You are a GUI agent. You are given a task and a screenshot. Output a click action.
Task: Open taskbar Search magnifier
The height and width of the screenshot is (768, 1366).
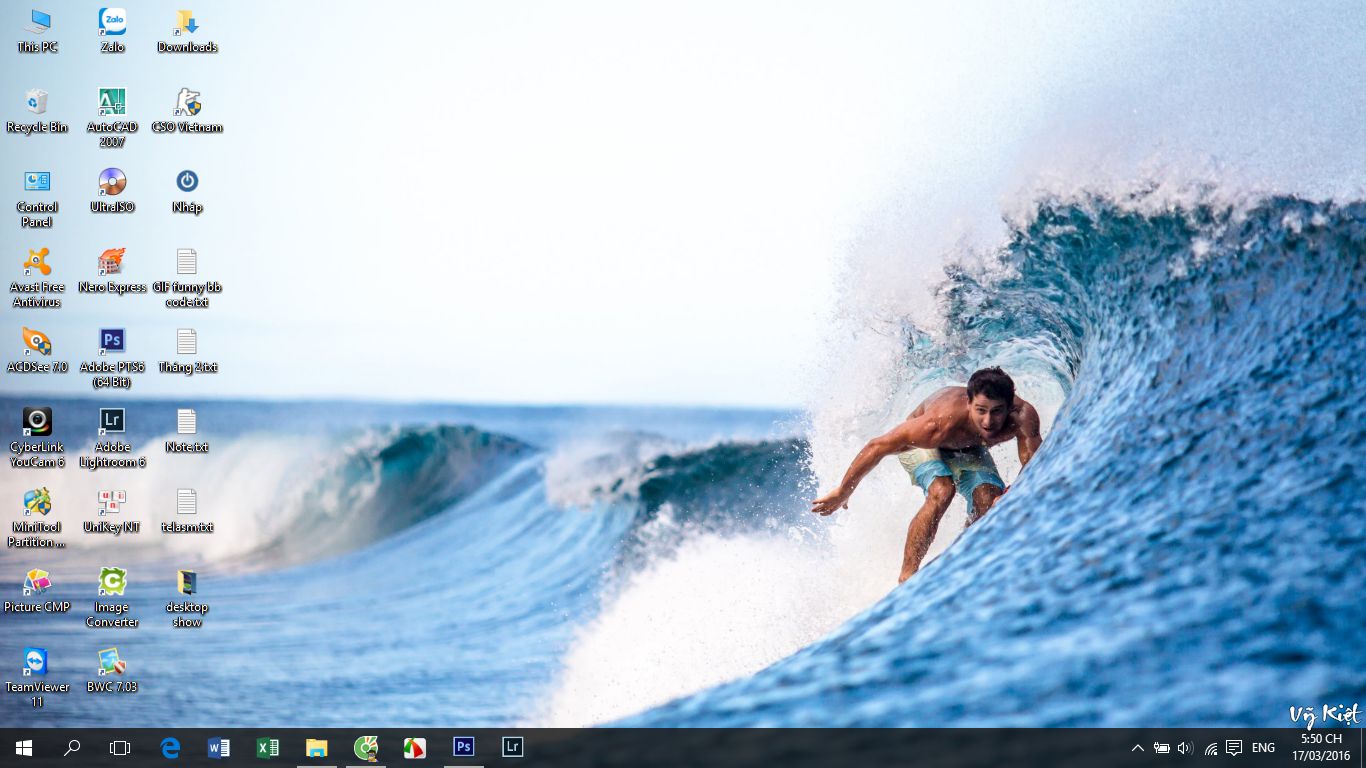tap(72, 748)
